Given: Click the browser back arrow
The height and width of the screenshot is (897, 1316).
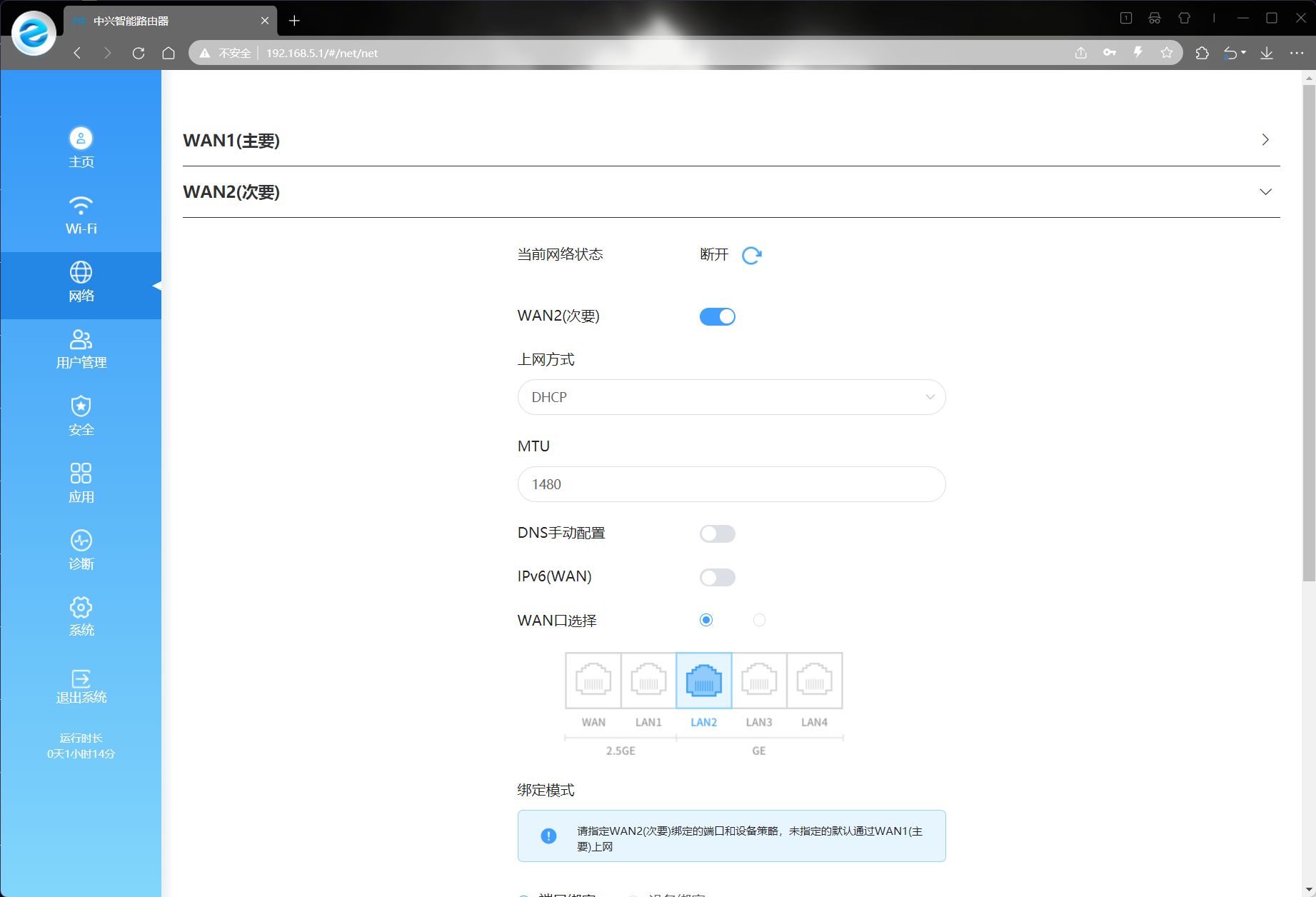Looking at the screenshot, I should [77, 53].
